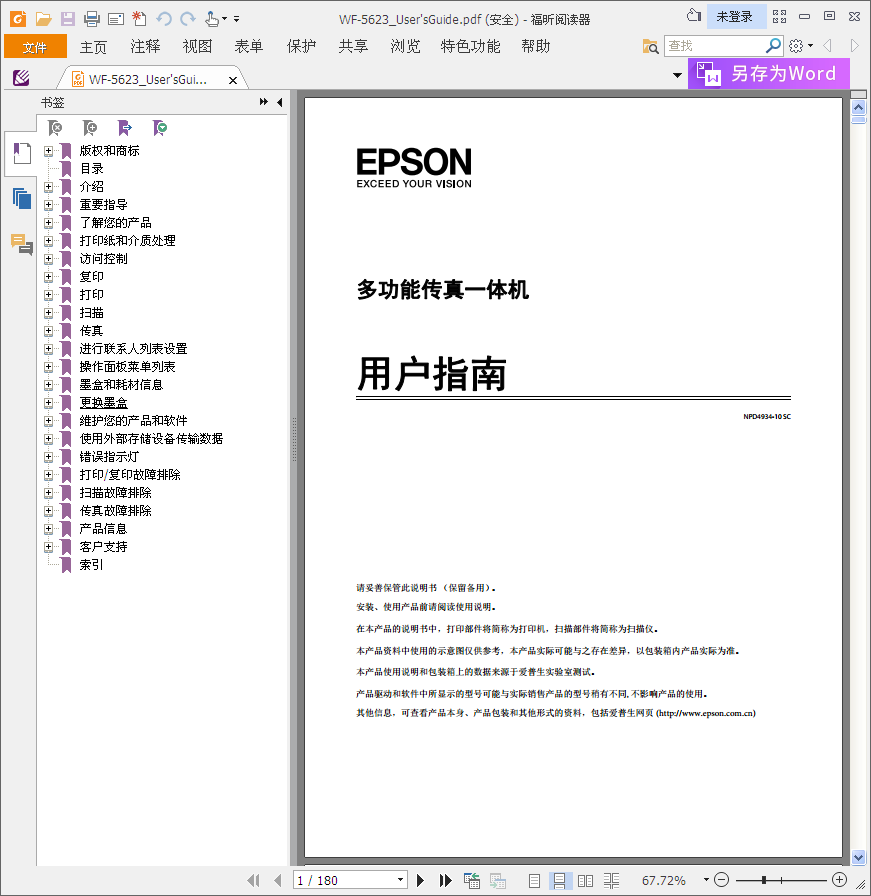Screen dimensions: 871x896
Task: Click the add bookmark icon
Action: click(x=90, y=128)
